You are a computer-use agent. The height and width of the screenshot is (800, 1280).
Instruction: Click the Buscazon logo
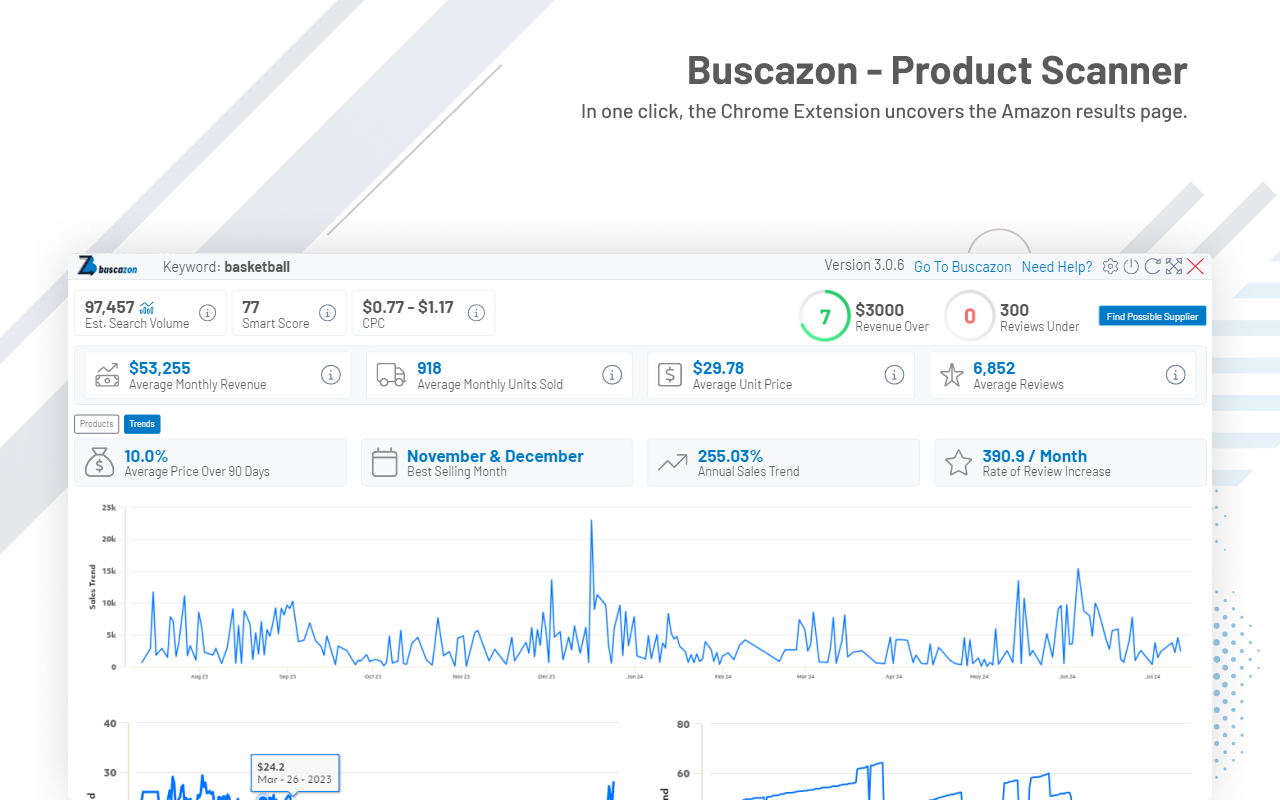pyautogui.click(x=108, y=266)
